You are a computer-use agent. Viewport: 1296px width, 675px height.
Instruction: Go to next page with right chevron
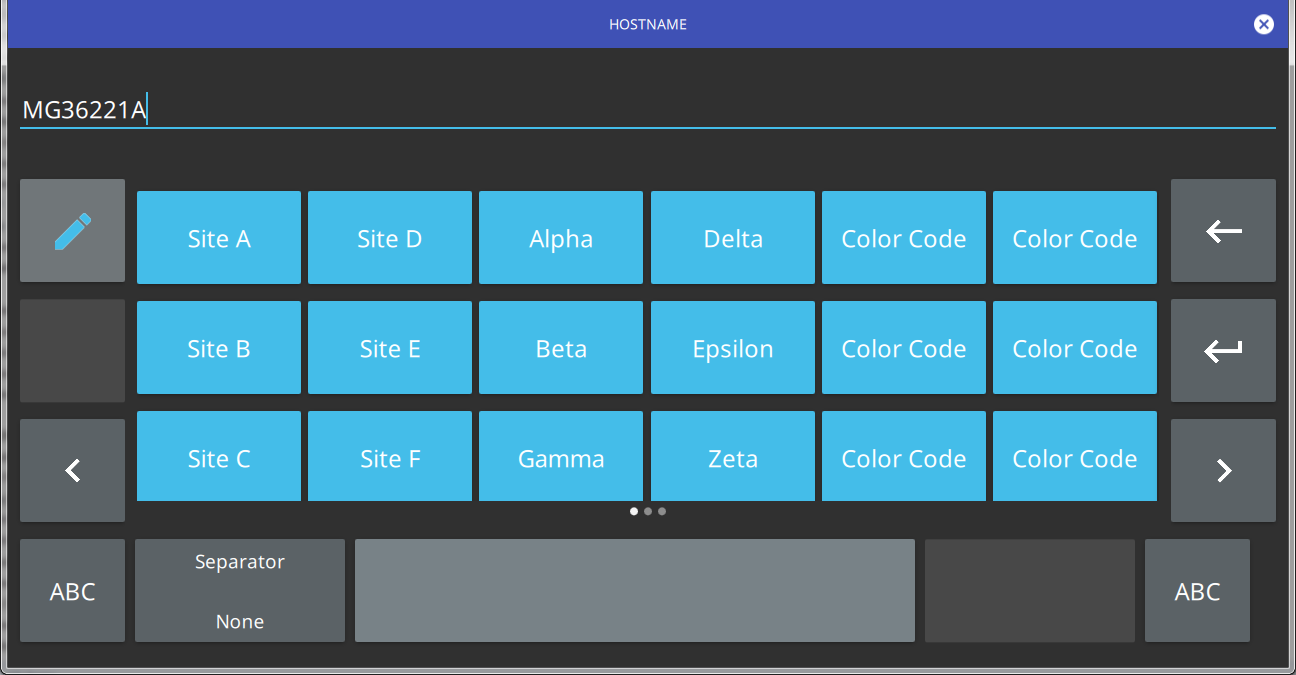pos(1223,470)
